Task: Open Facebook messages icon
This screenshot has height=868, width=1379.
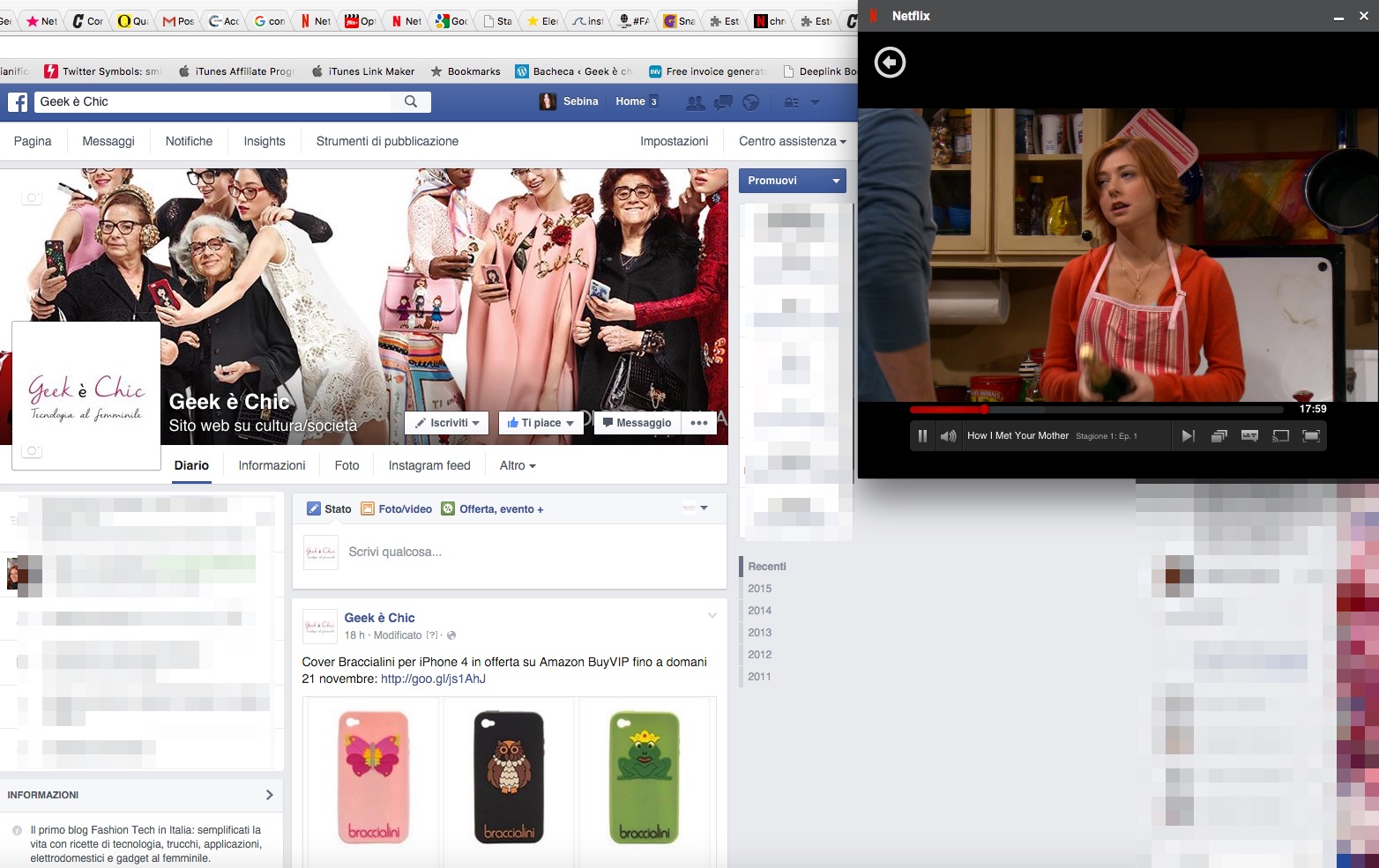Action: pyautogui.click(x=723, y=102)
